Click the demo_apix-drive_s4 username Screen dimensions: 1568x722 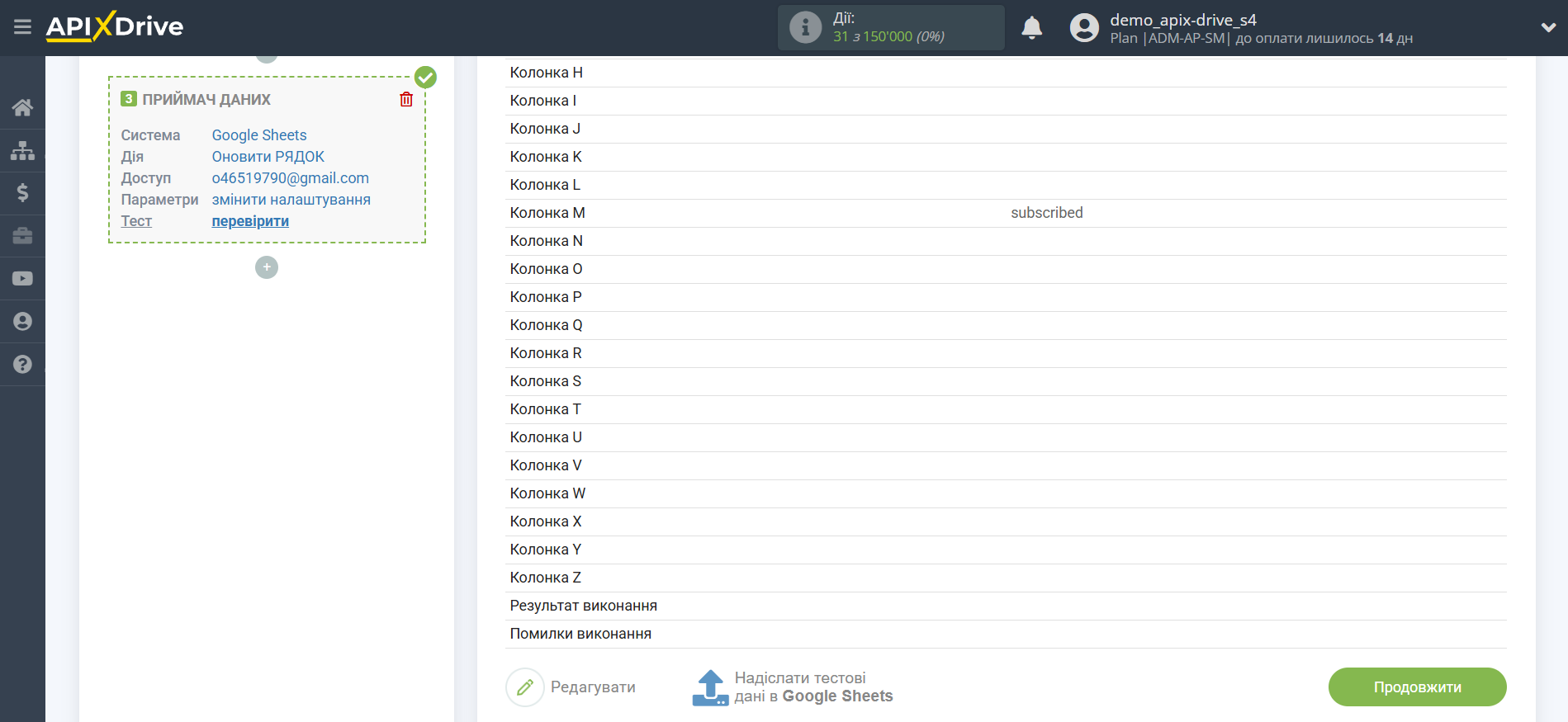(1182, 20)
